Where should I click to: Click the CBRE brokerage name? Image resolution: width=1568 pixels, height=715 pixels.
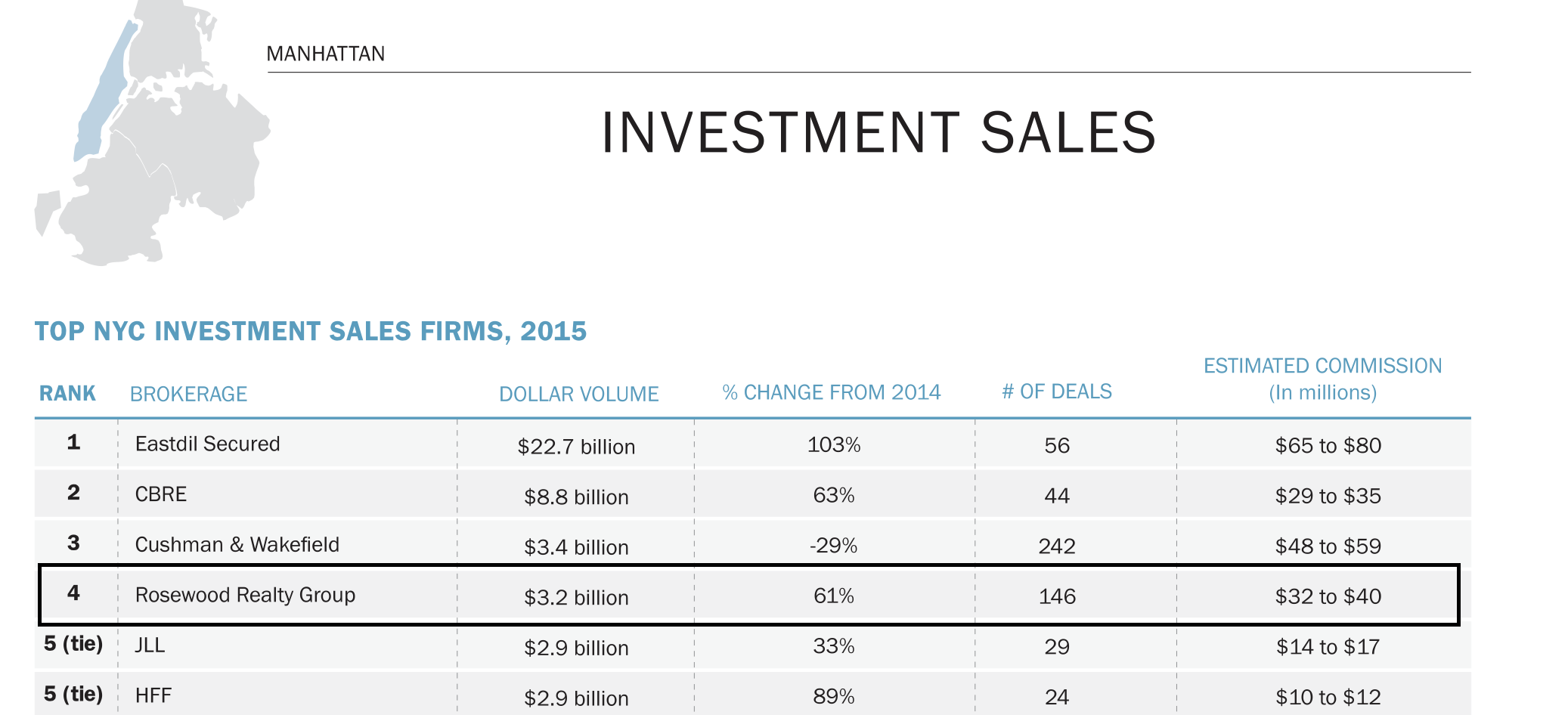pos(160,494)
